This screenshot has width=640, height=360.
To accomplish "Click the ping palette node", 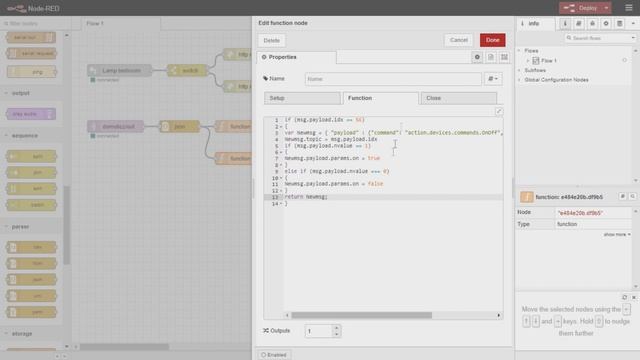I will 32,72.
